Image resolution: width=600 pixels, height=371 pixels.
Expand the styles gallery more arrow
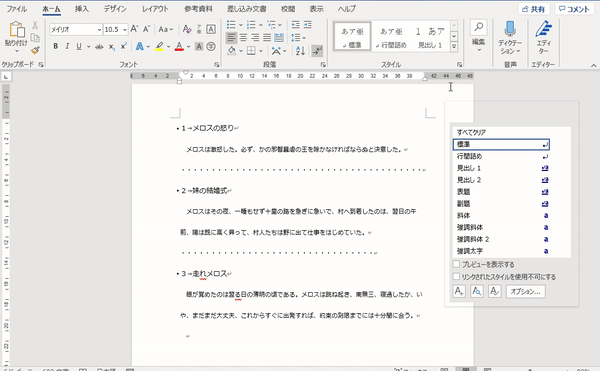[454, 47]
